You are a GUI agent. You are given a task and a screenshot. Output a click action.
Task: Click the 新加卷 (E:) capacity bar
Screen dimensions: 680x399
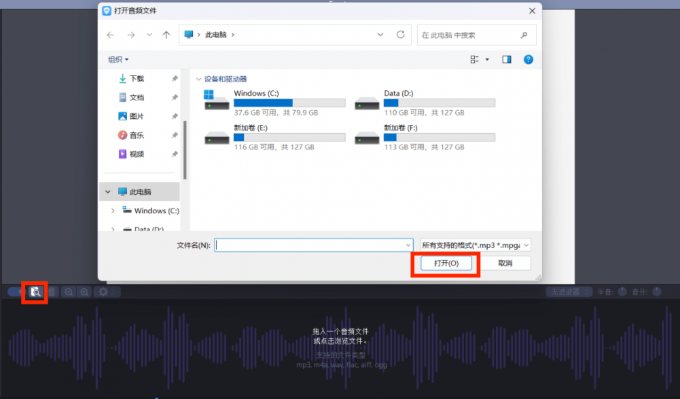[290, 137]
